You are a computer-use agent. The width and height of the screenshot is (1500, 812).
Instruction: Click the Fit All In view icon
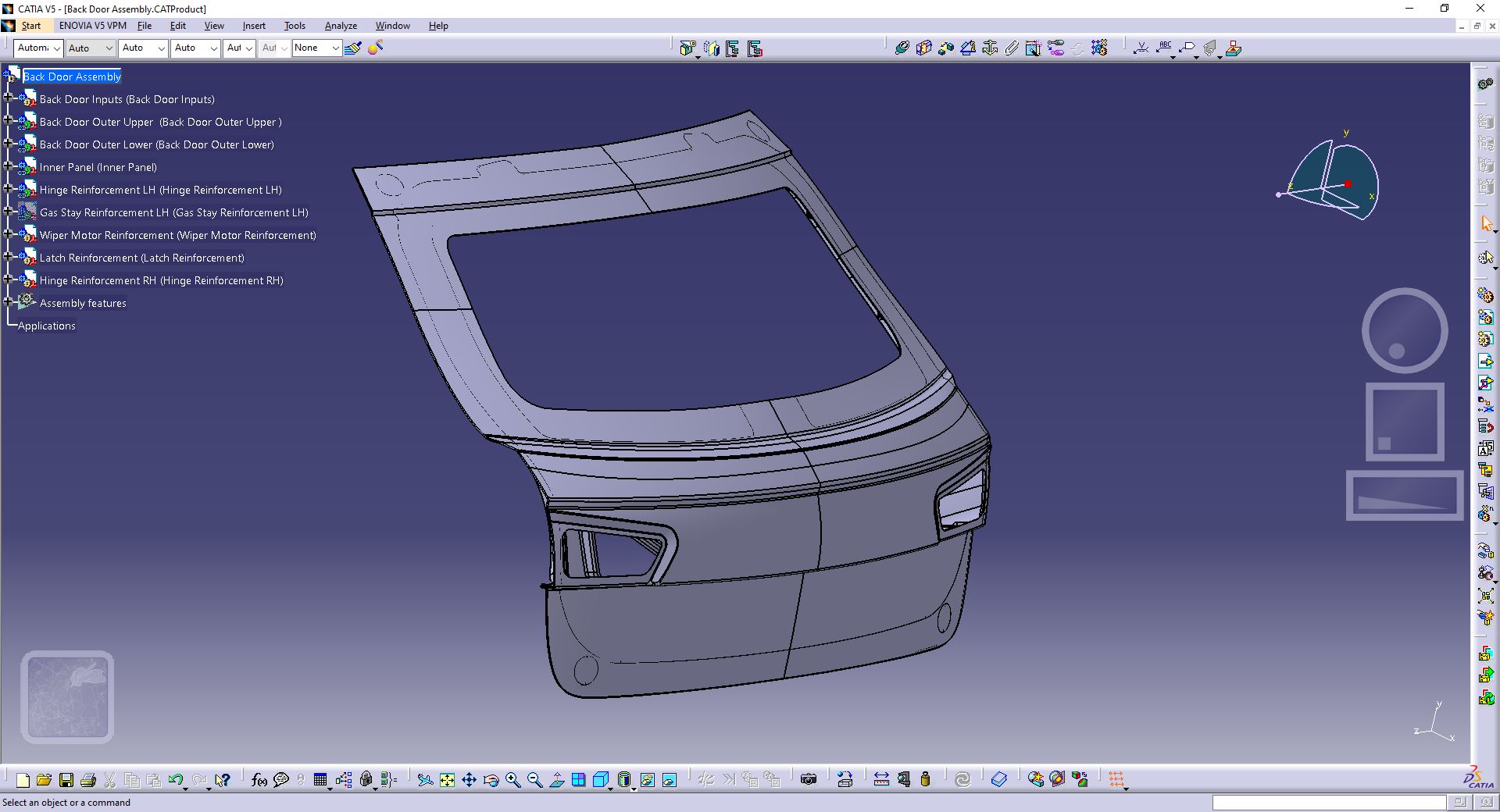coord(447,779)
